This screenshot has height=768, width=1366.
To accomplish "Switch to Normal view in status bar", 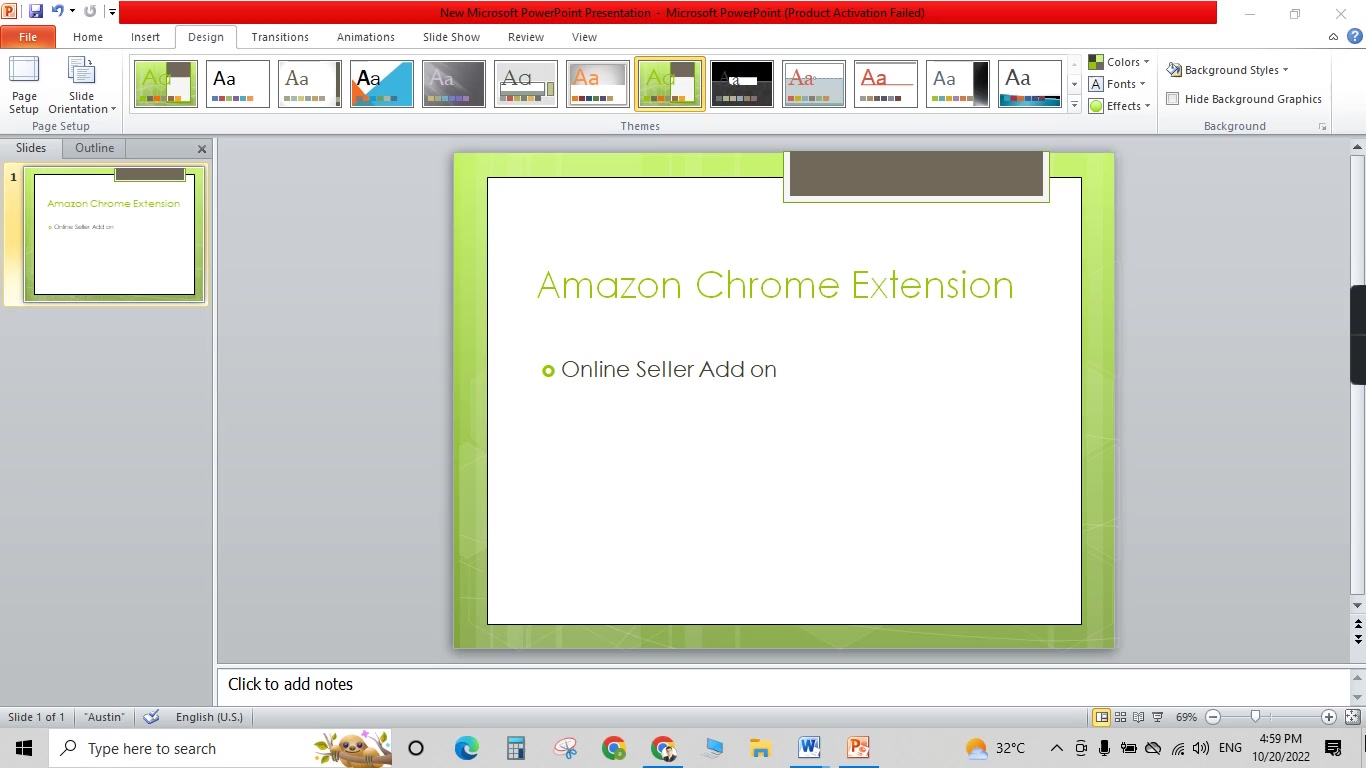I will click(1101, 717).
